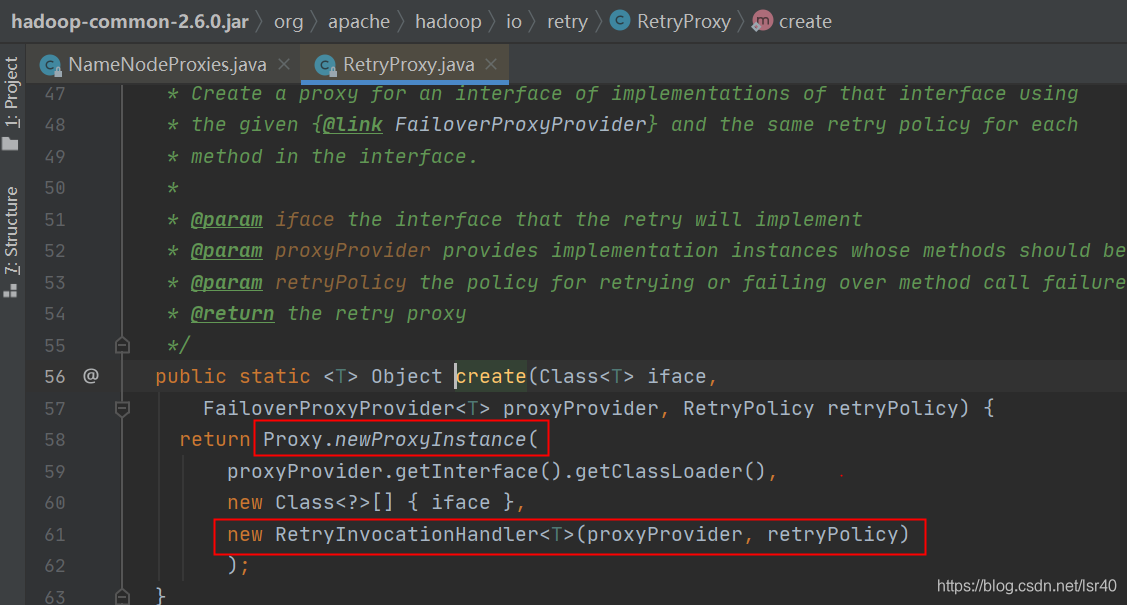Click FailoverProxyProvider<T> type on line 57
The image size is (1127, 605).
coord(346,408)
